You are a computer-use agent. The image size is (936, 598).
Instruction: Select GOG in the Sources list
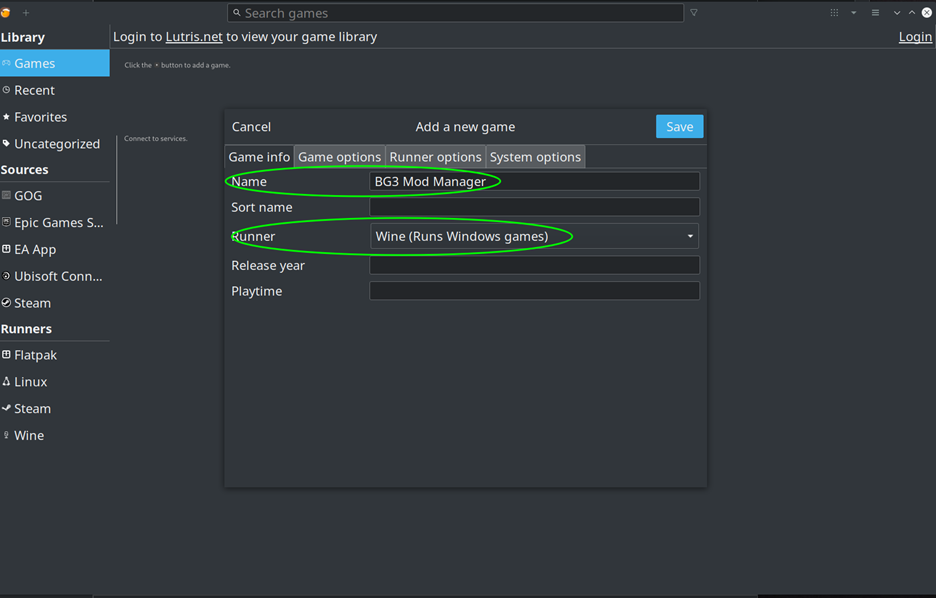[x=28, y=196]
